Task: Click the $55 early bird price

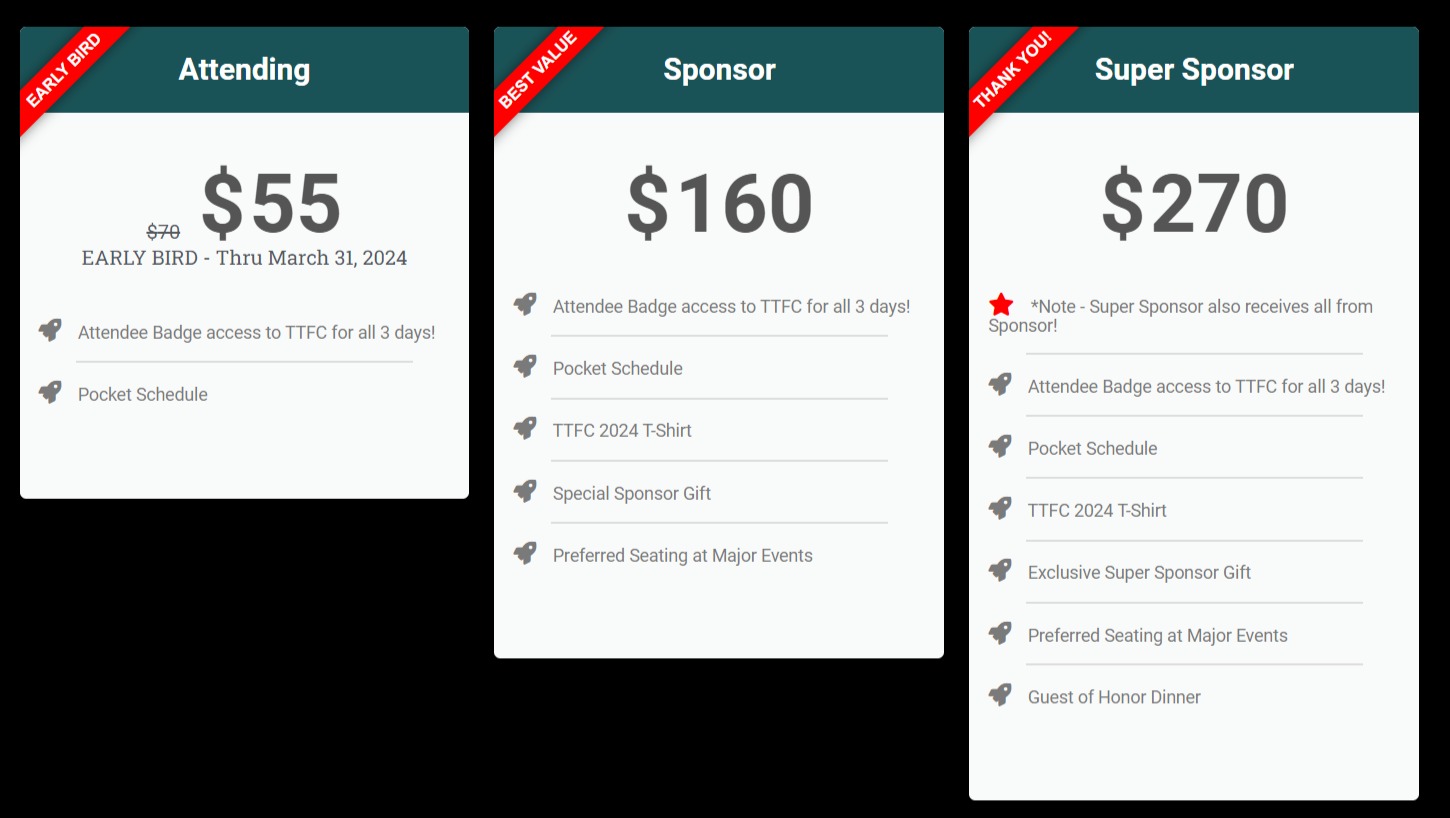Action: pos(271,204)
